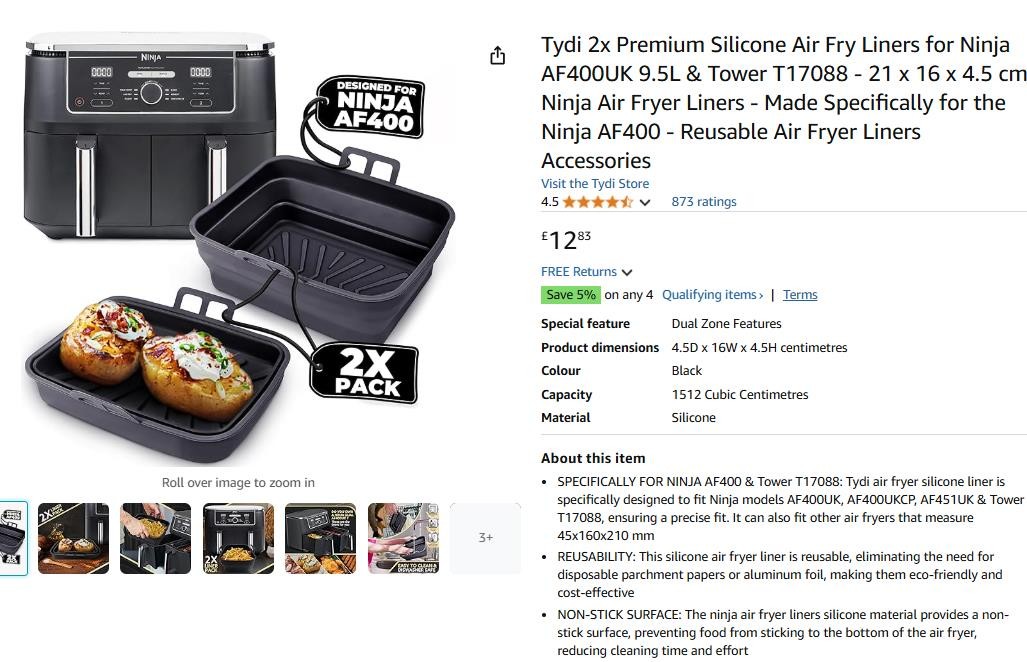This screenshot has height=662, width=1027.
Task: Click the product title text
Action: (780, 102)
